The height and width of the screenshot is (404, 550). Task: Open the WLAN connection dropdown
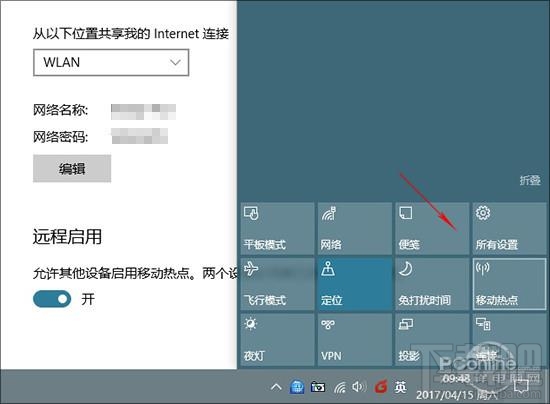(111, 62)
